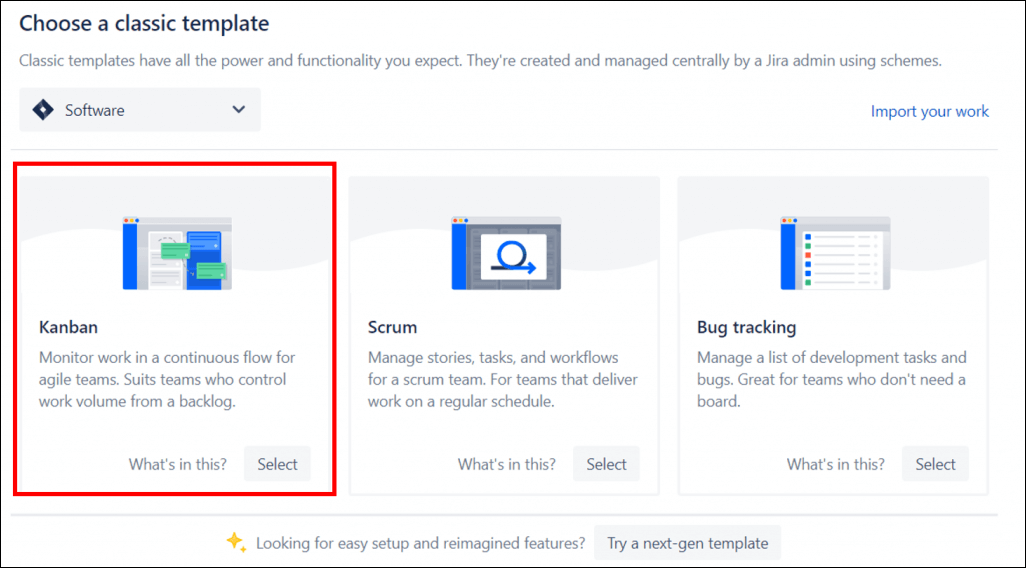Click the Try a next-gen template button
The image size is (1026, 568).
687,543
